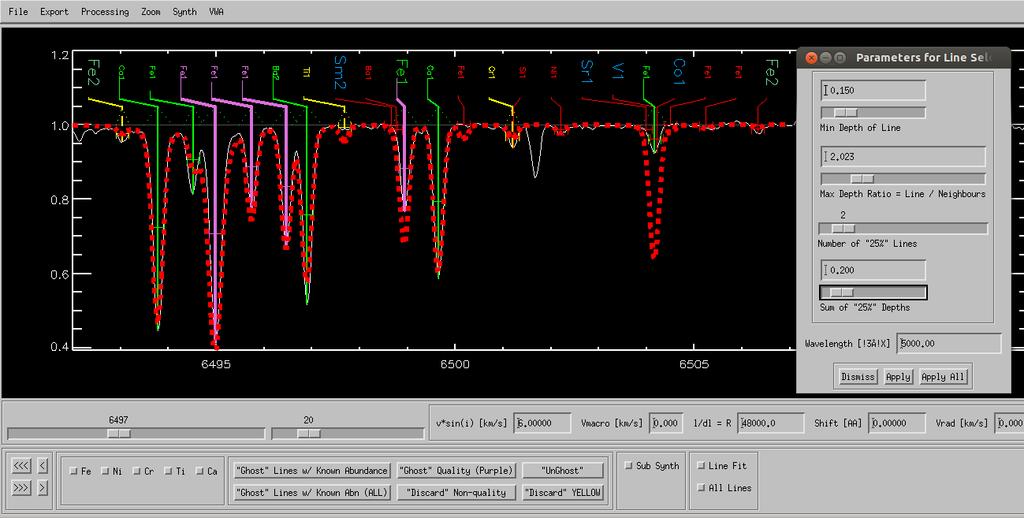Focus the Vrad [km/s] input field
The image size is (1024, 518).
click(x=1009, y=423)
